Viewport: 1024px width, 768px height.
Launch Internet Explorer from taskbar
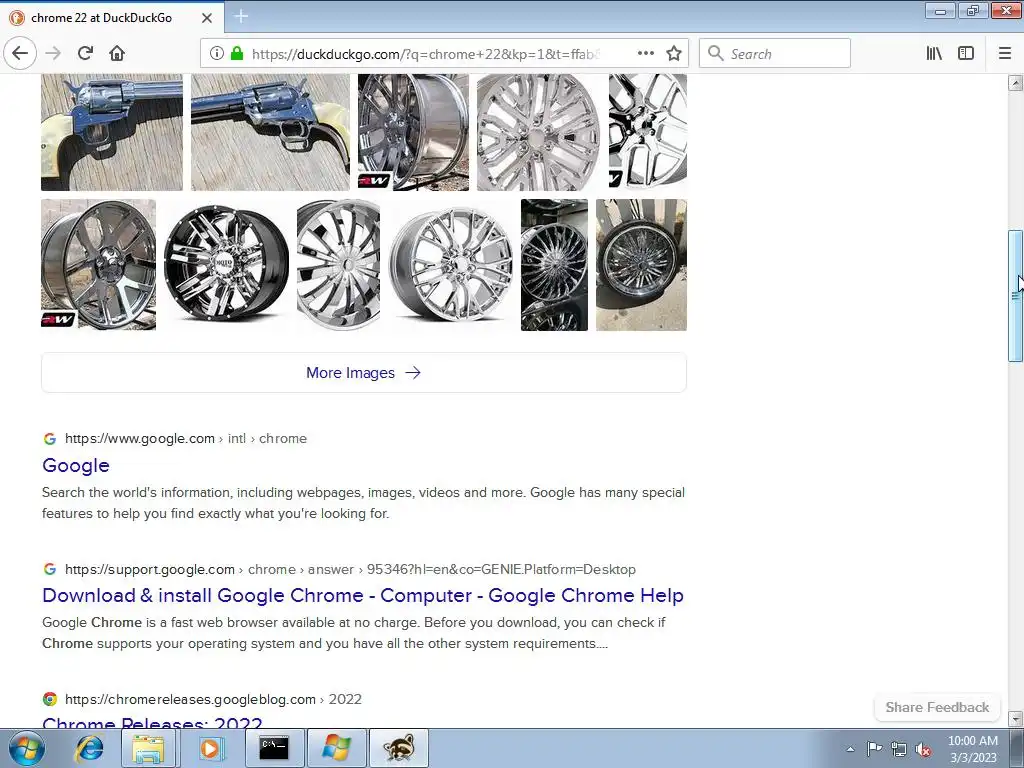[89, 748]
